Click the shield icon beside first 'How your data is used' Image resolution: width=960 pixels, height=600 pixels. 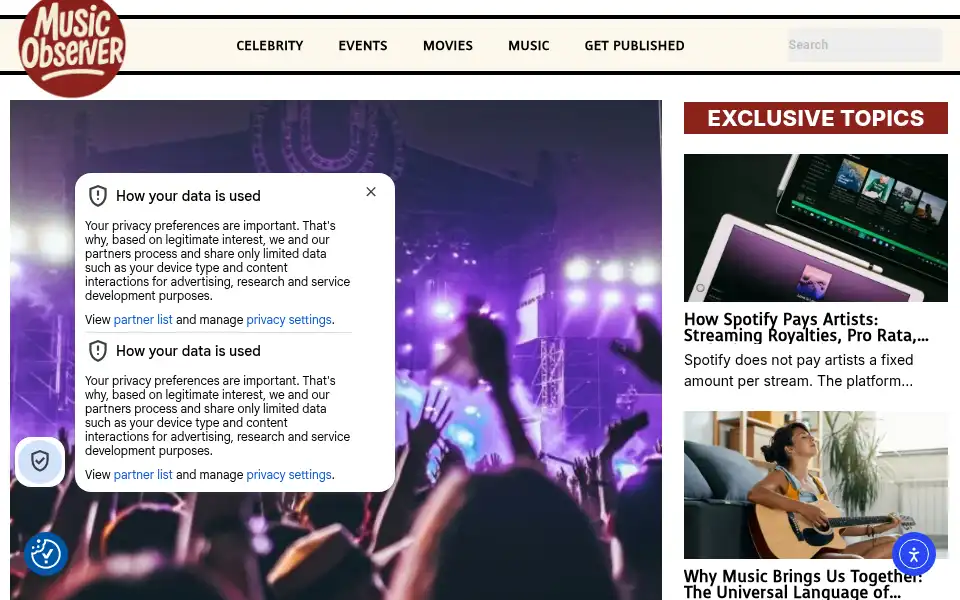(x=98, y=196)
